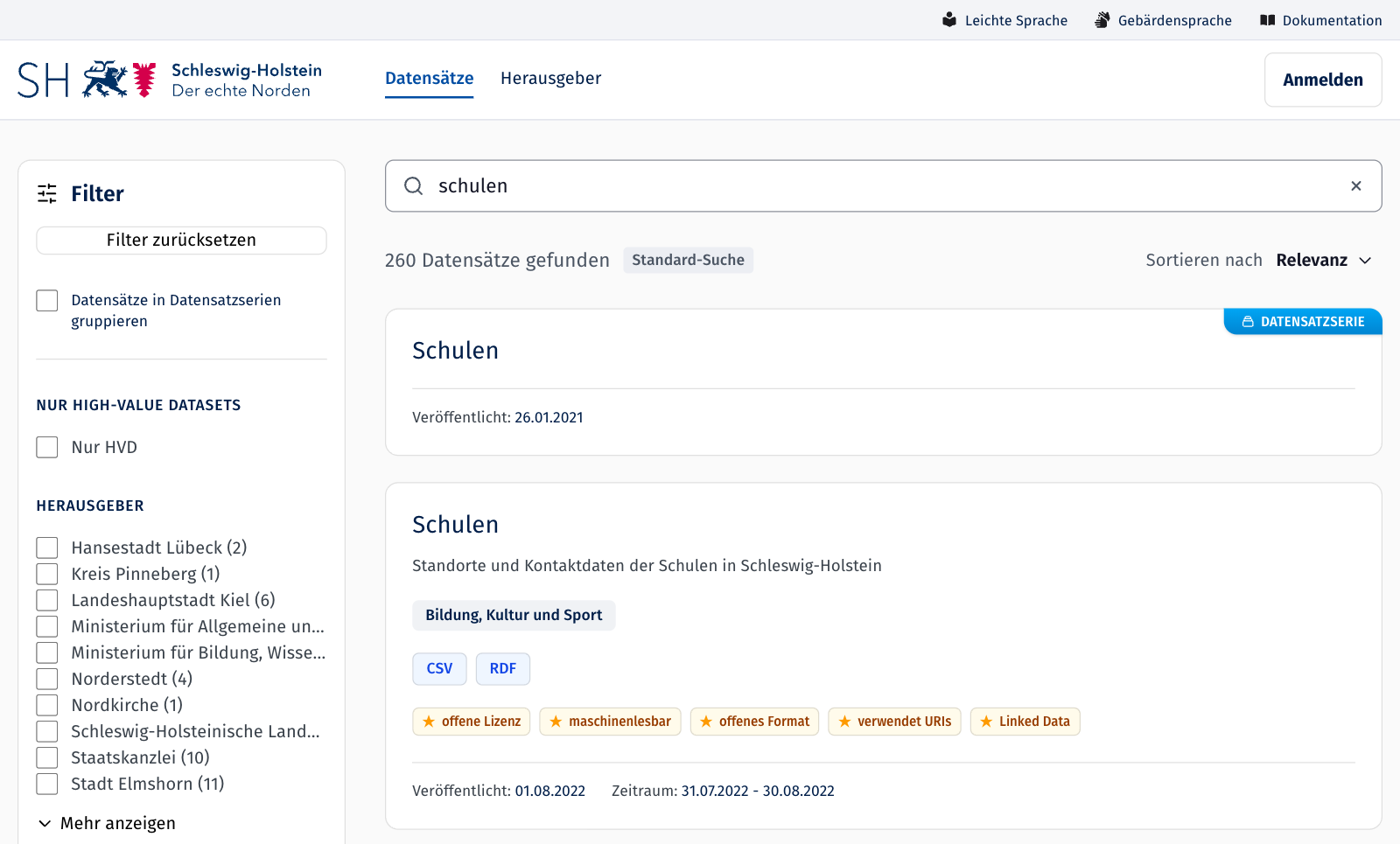Expand Mehr anzeigen publisher list

pyautogui.click(x=107, y=823)
